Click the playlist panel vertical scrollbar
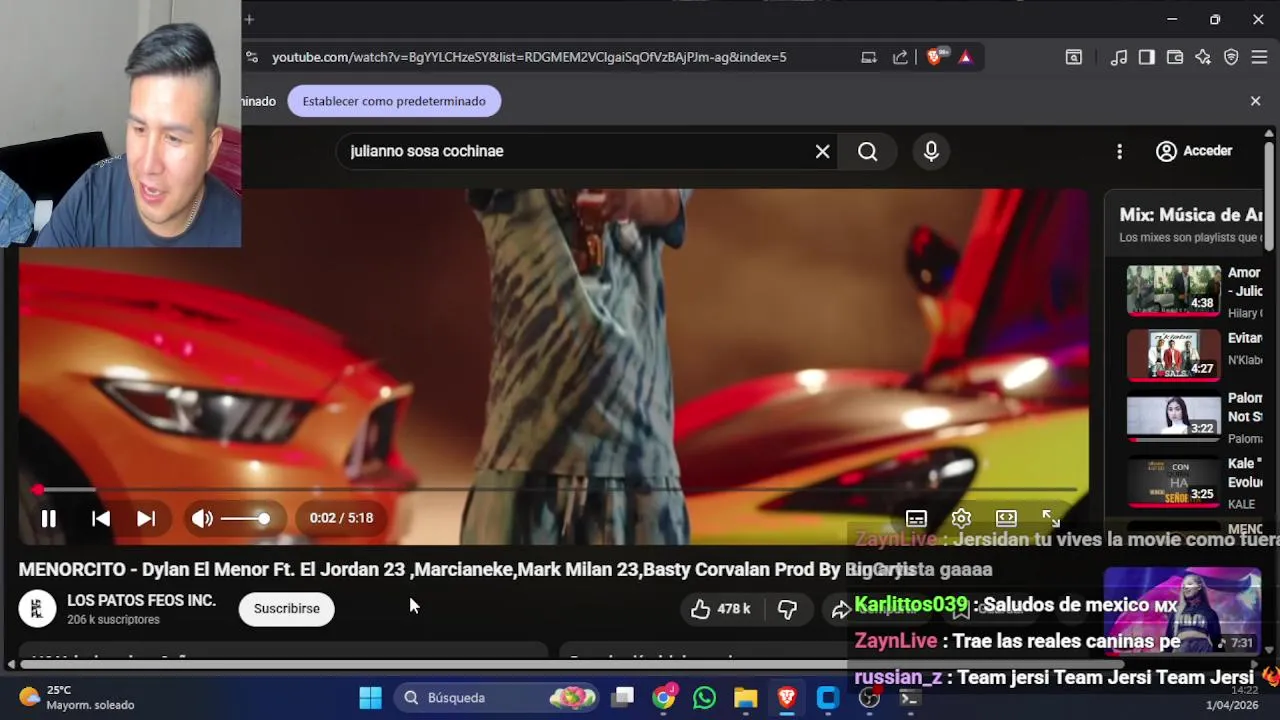The image size is (1280, 720). coord(1269,195)
